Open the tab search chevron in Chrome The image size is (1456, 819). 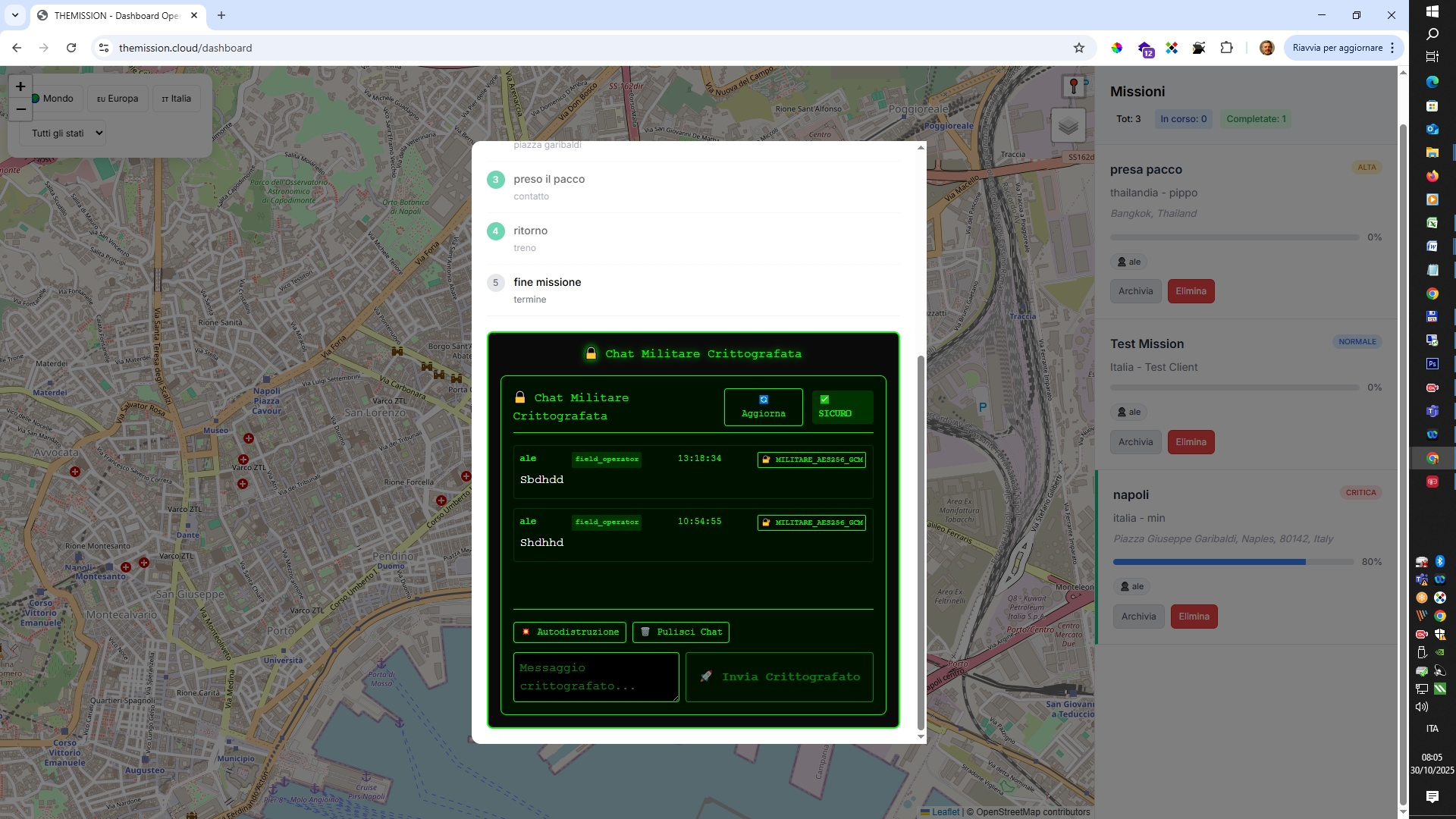(x=14, y=15)
